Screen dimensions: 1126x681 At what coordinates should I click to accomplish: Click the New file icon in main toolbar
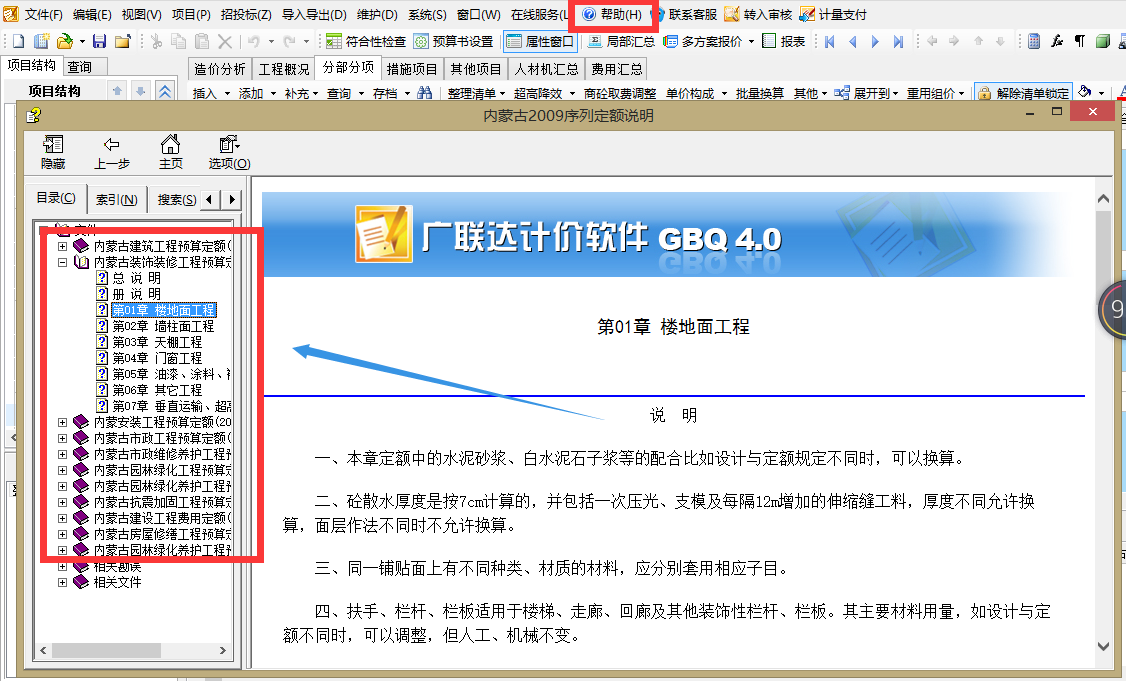click(x=19, y=42)
